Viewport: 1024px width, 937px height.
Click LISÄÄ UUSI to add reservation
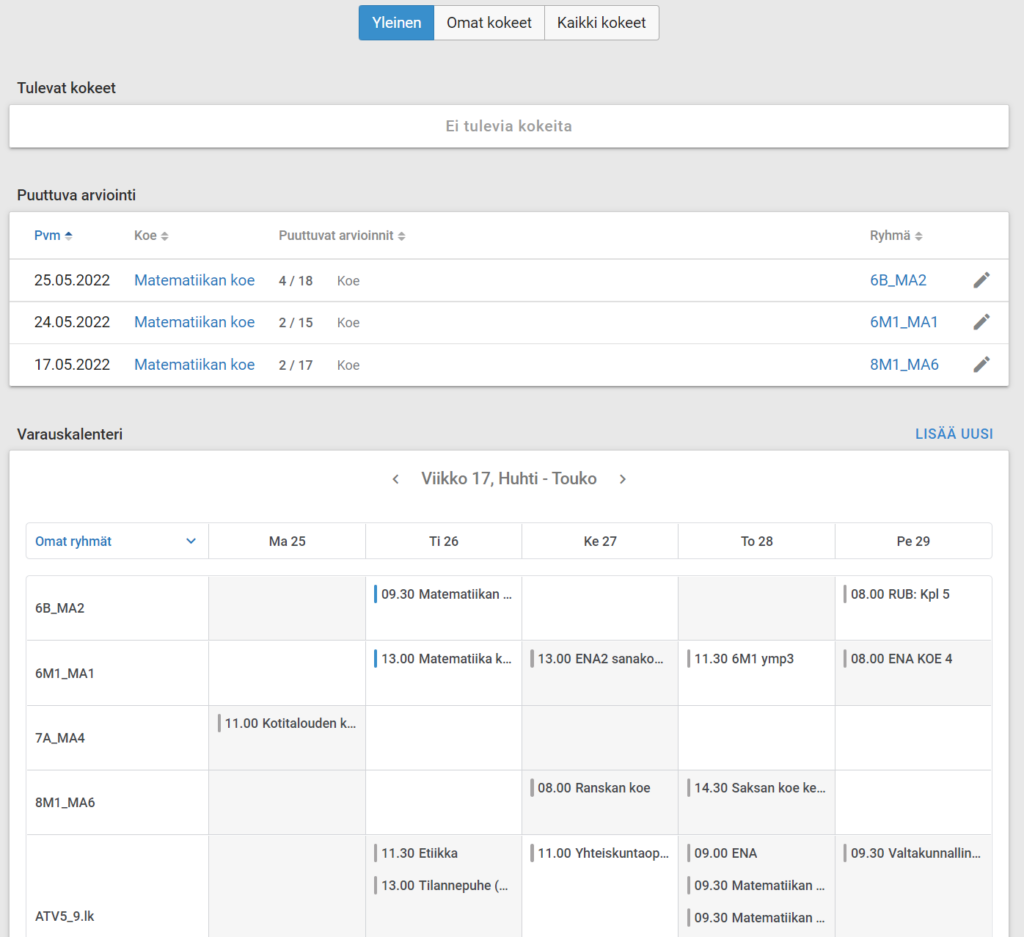[x=953, y=434]
